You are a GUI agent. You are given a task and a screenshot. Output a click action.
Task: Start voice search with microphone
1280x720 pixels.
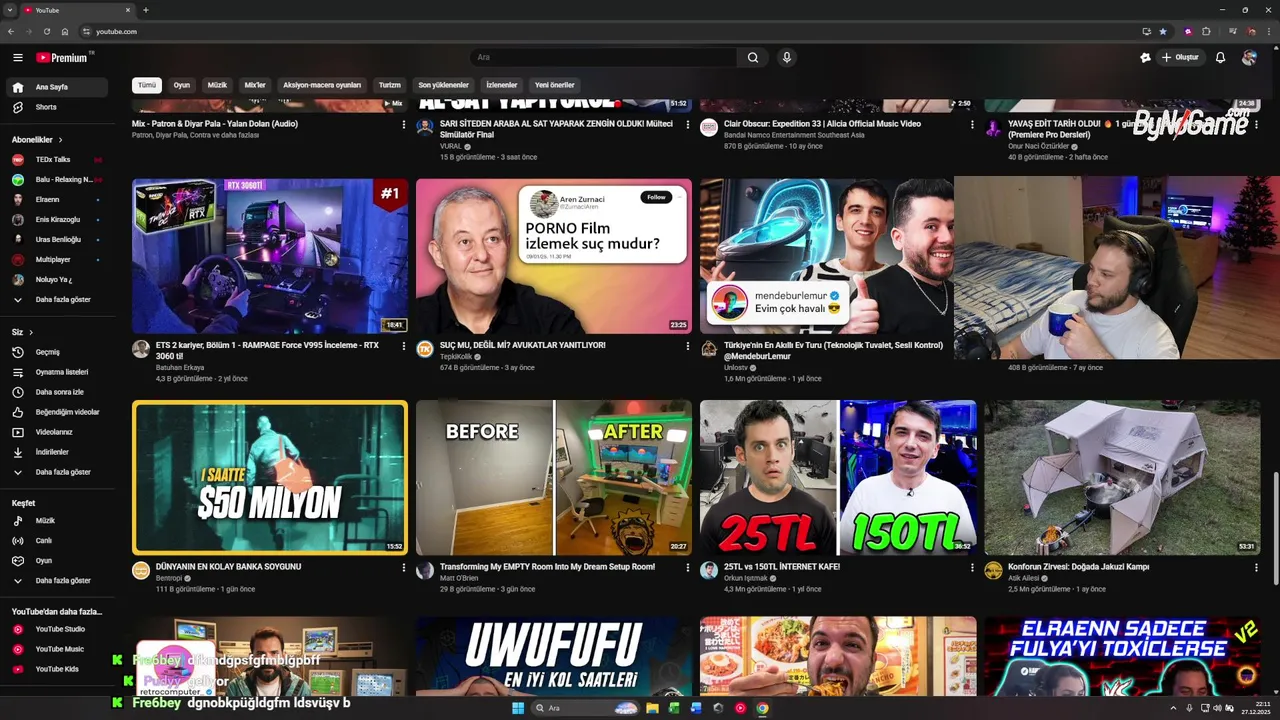787,58
